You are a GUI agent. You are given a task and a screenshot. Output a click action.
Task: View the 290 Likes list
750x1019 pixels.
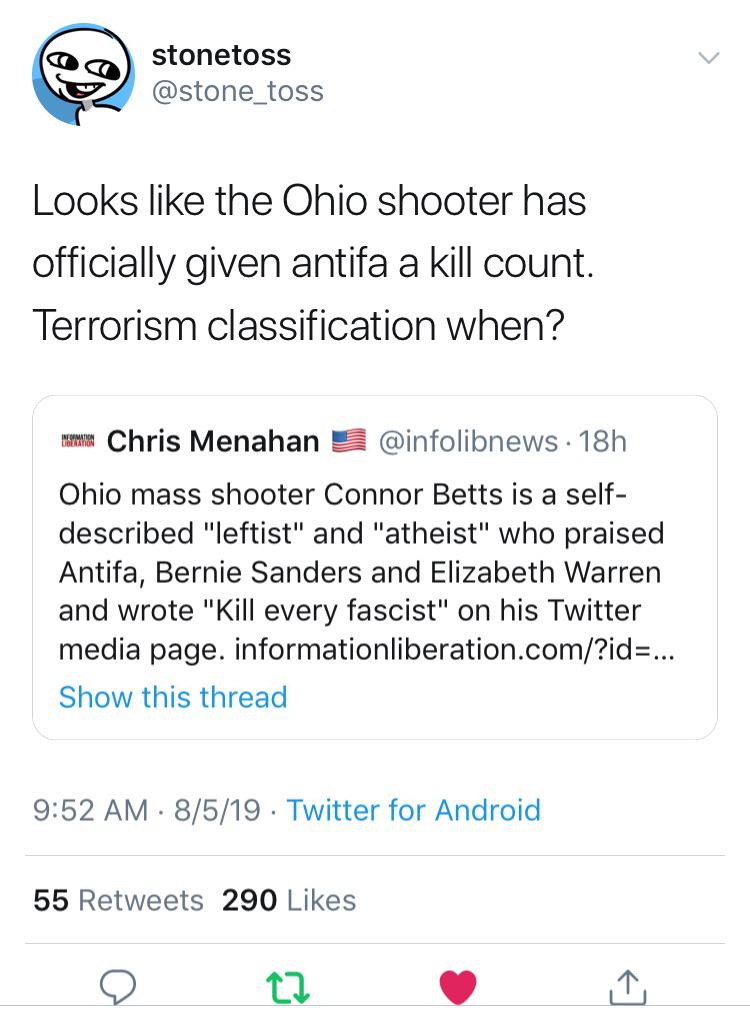point(289,900)
